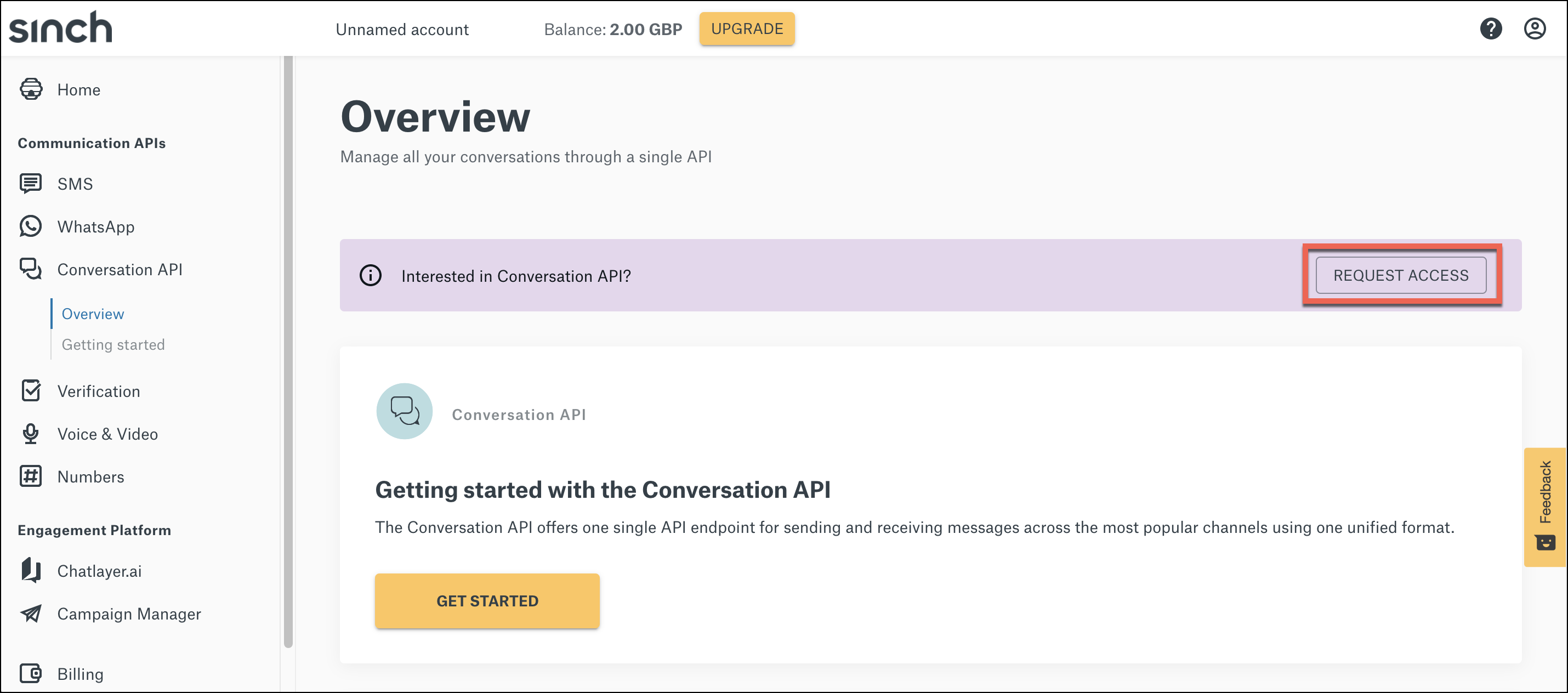
Task: Open the Numbers section
Action: coord(90,476)
